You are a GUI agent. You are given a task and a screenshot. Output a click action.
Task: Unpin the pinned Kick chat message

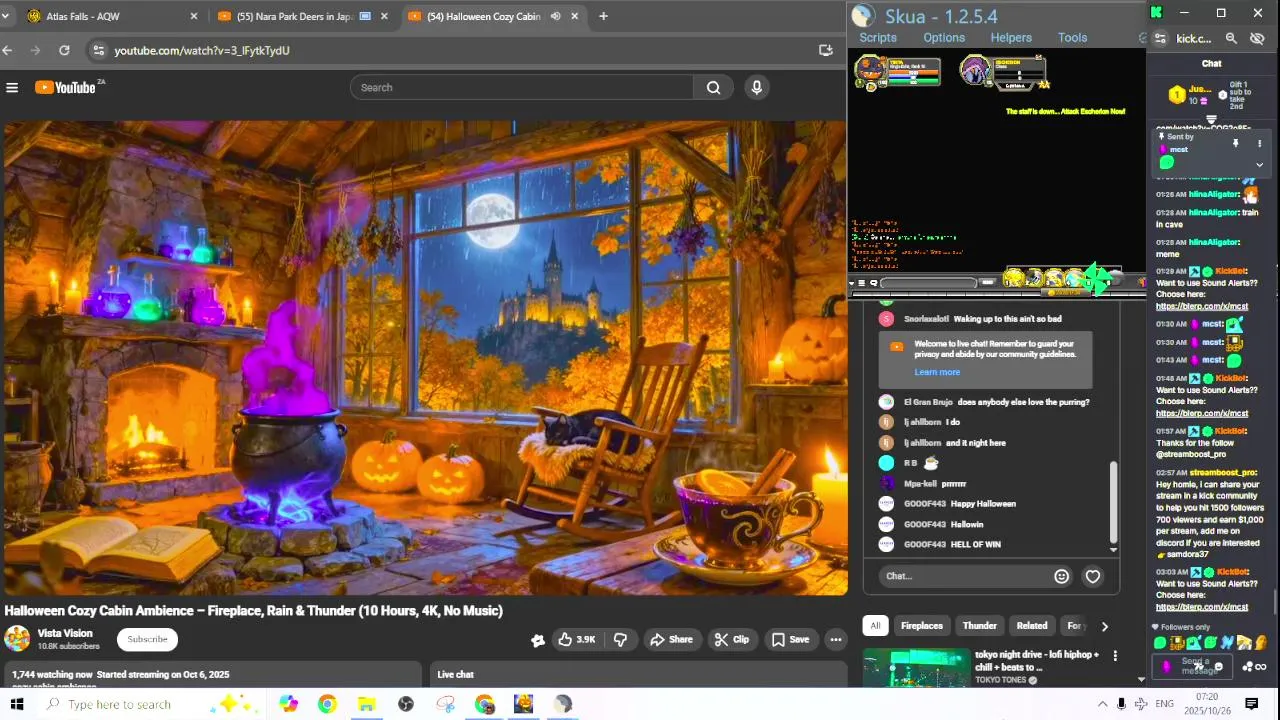[x=1235, y=143]
